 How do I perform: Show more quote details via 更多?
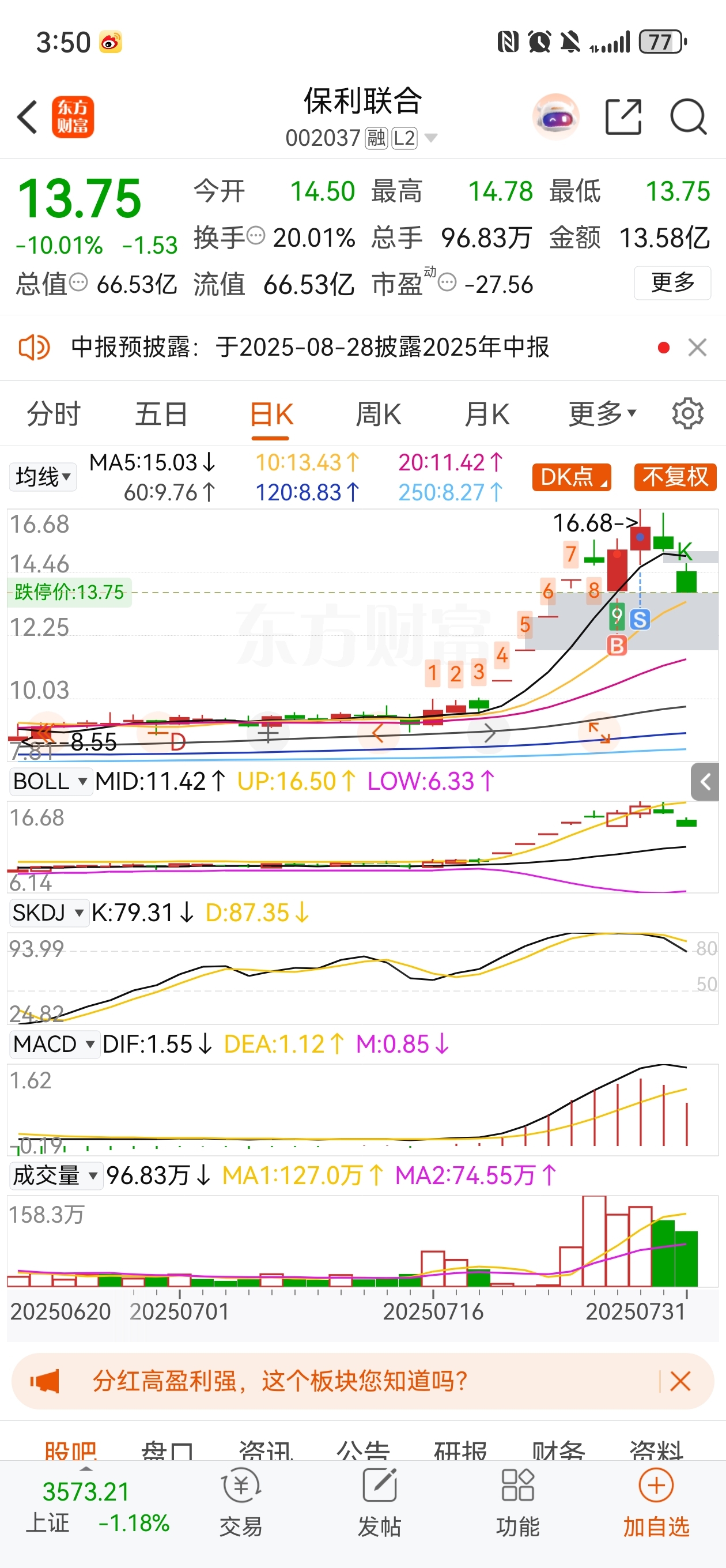click(672, 283)
